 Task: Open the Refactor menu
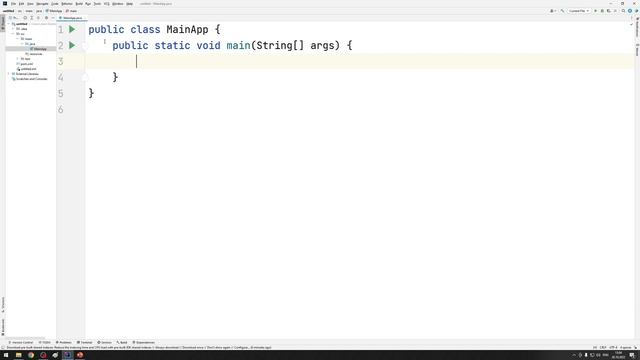[x=67, y=4]
